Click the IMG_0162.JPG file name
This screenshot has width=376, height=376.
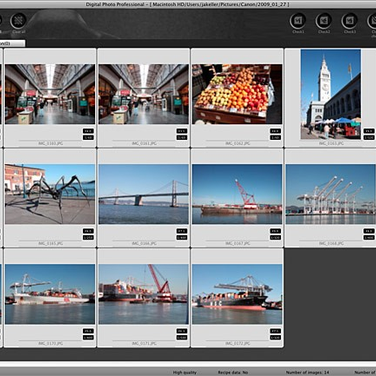[237, 144]
